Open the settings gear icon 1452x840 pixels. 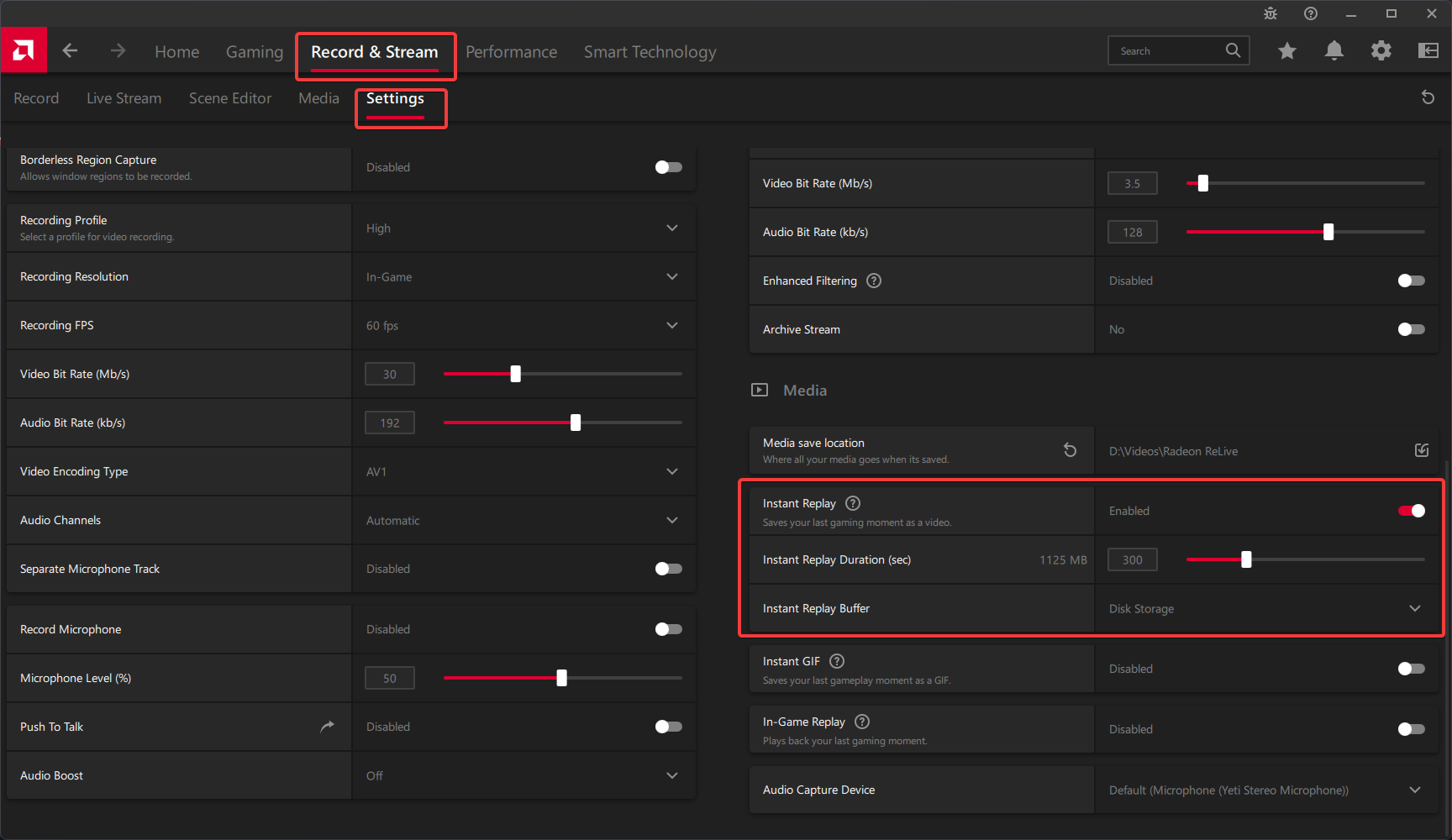pos(1381,51)
